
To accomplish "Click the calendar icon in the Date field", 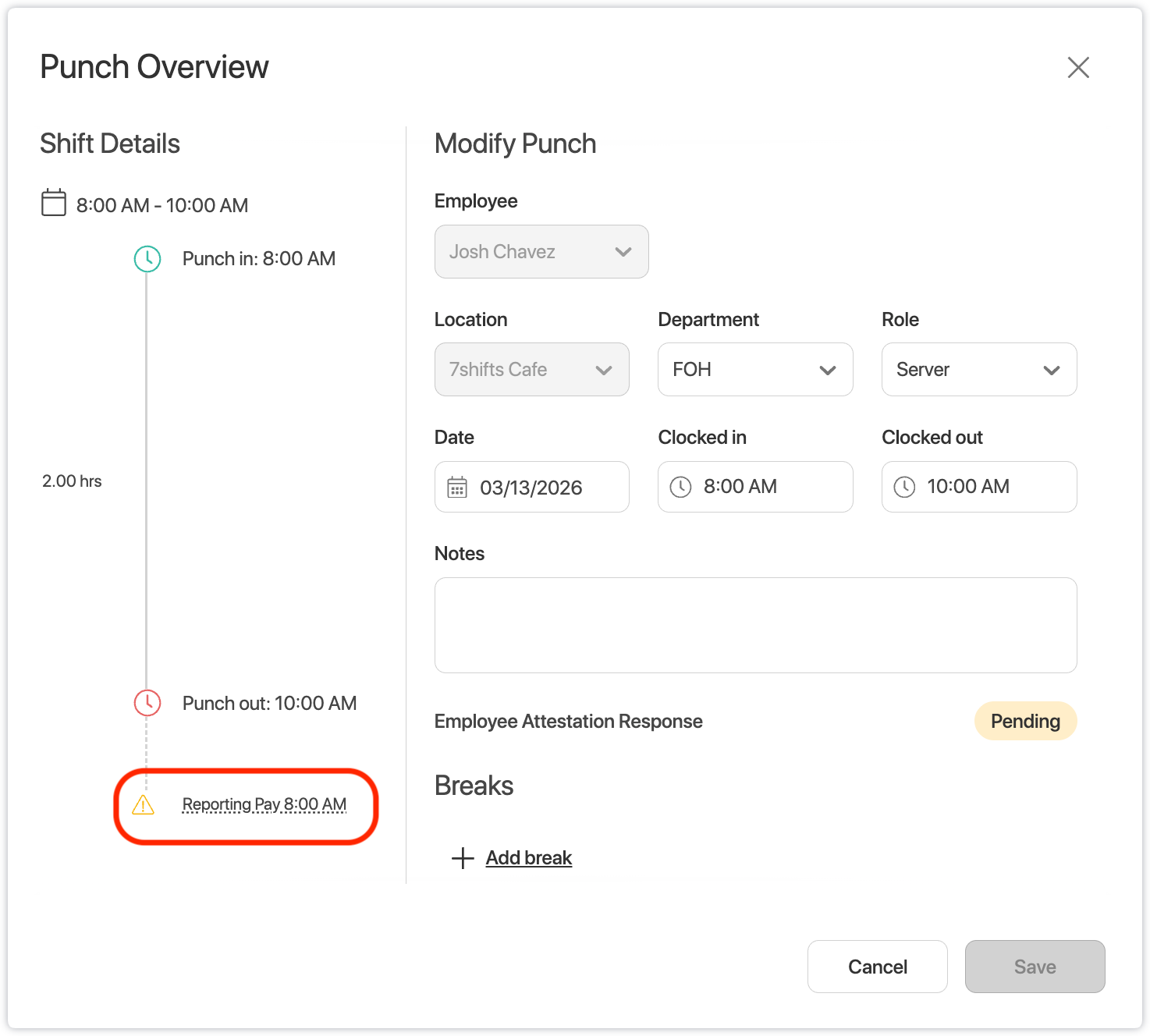I will click(x=457, y=488).
